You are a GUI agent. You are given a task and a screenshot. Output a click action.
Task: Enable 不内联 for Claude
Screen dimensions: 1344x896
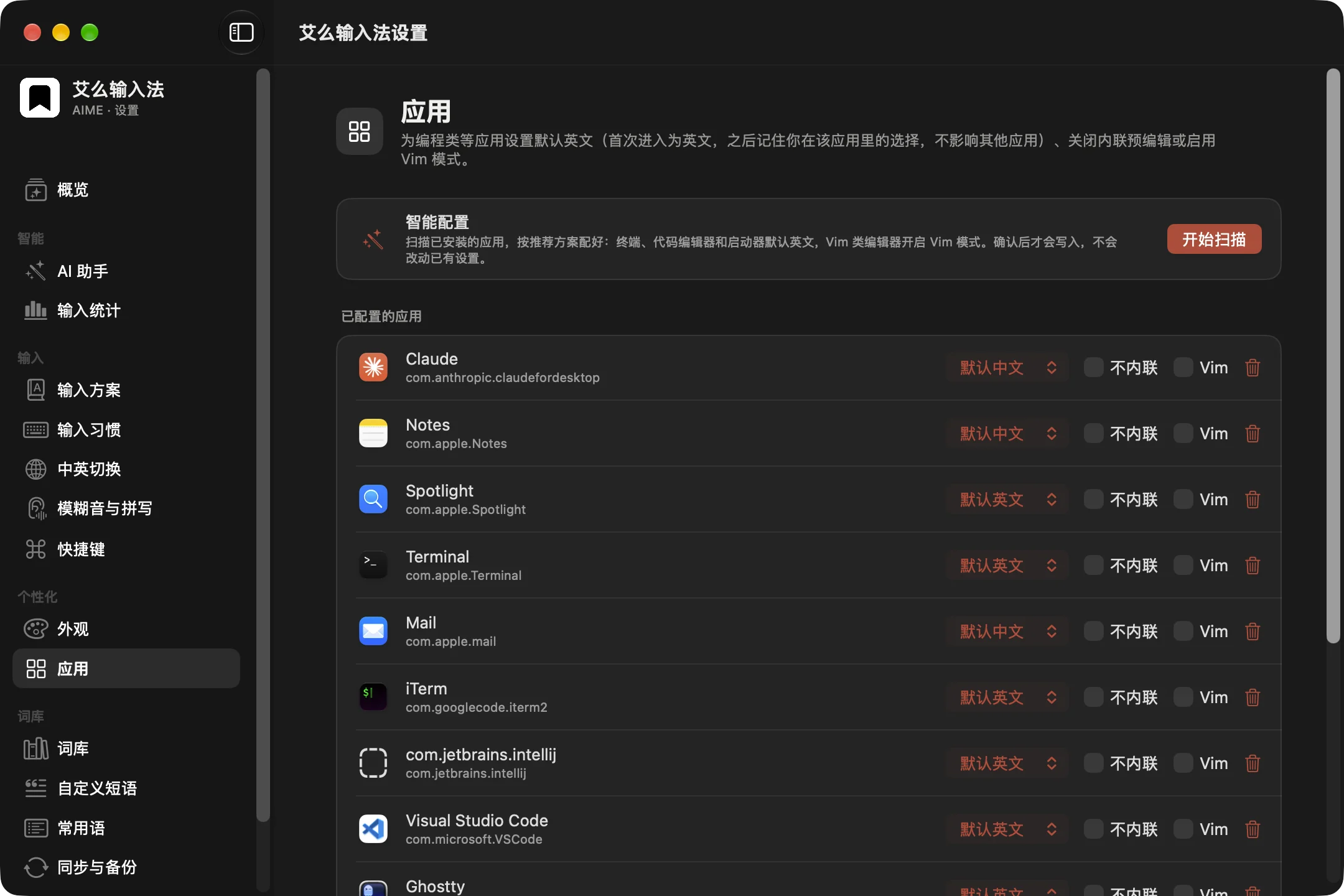(x=1093, y=368)
